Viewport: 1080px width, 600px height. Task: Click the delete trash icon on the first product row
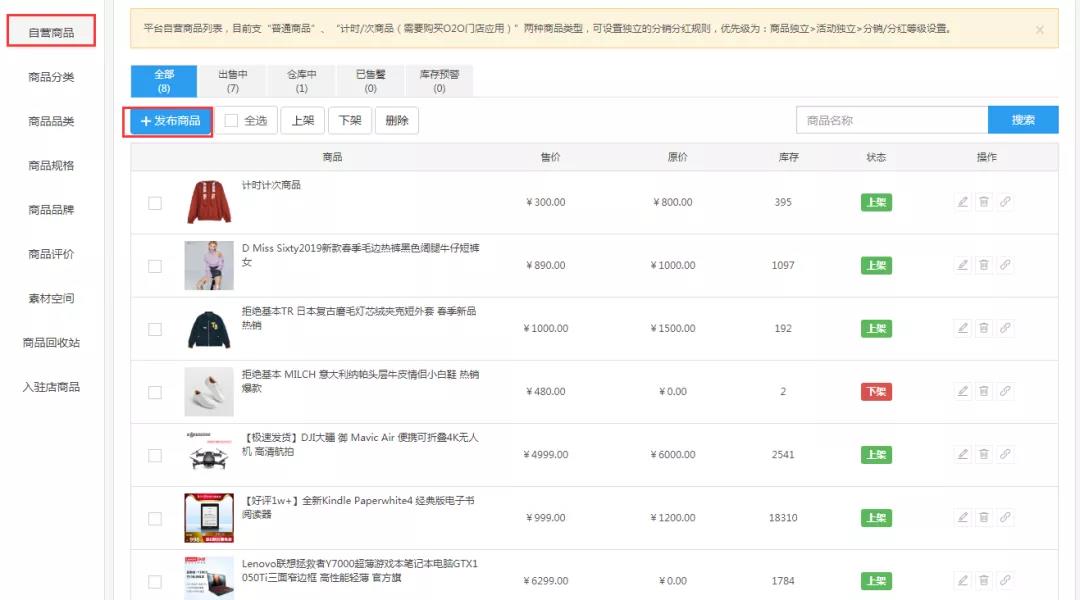click(984, 201)
